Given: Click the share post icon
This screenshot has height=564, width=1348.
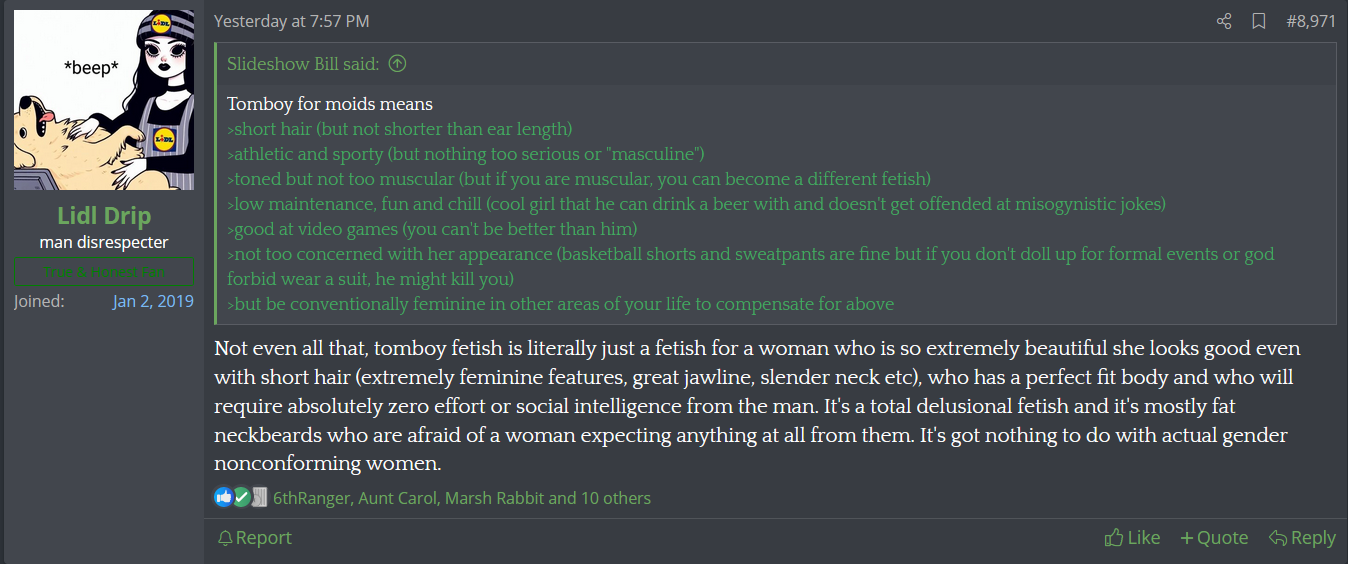Looking at the screenshot, I should click(1224, 21).
